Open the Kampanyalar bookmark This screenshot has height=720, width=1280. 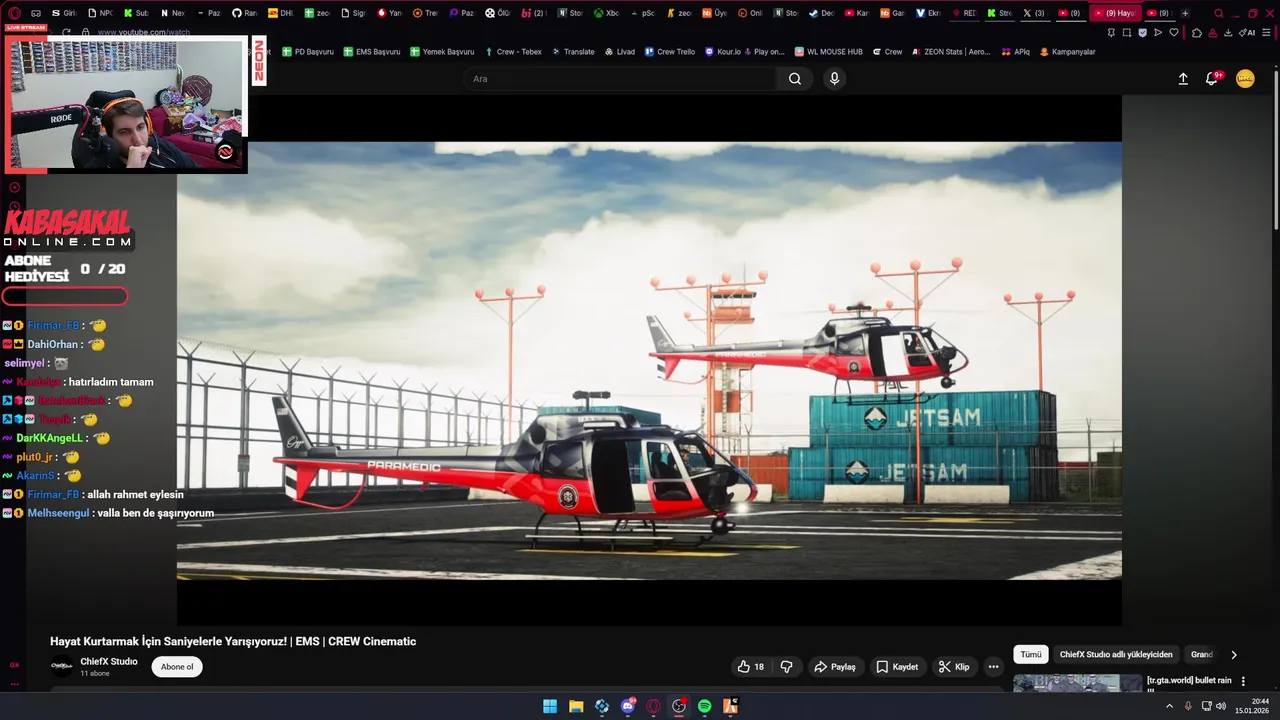tap(1068, 52)
